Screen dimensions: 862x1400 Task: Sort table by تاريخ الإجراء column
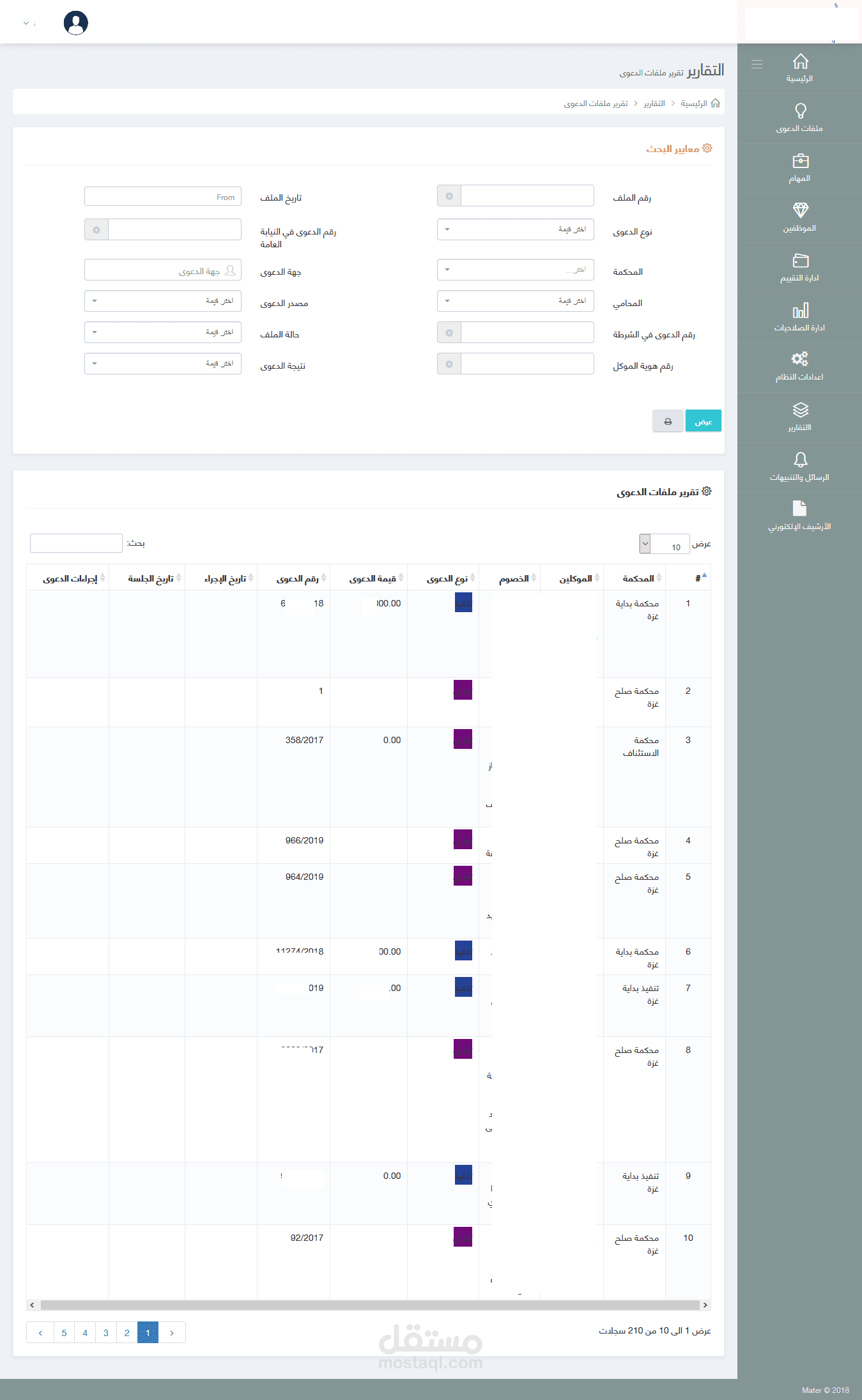221,578
